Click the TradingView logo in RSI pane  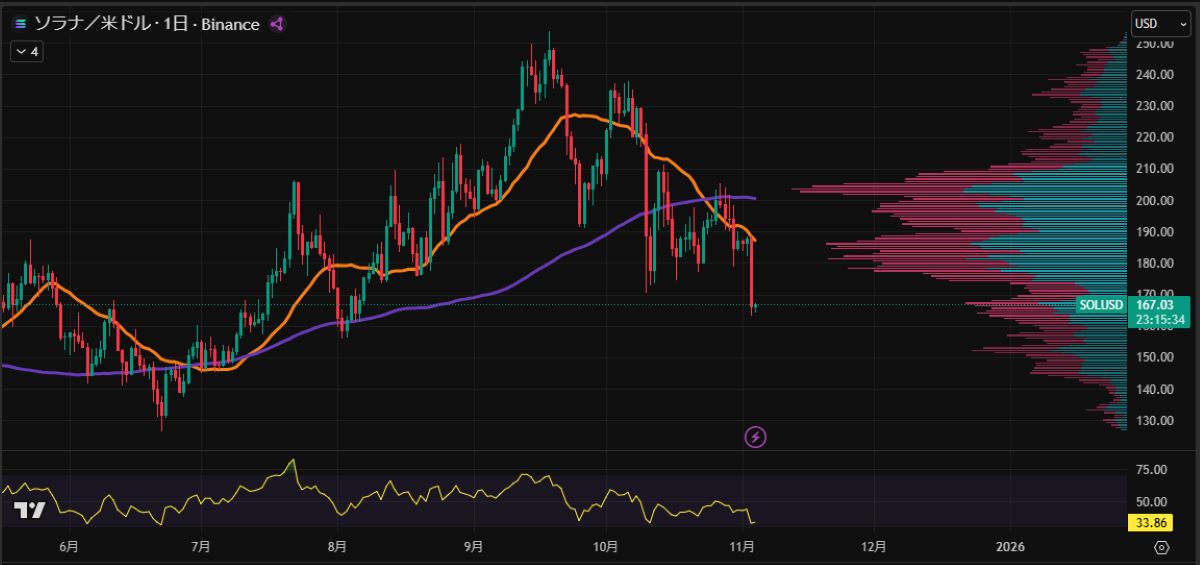pyautogui.click(x=30, y=510)
